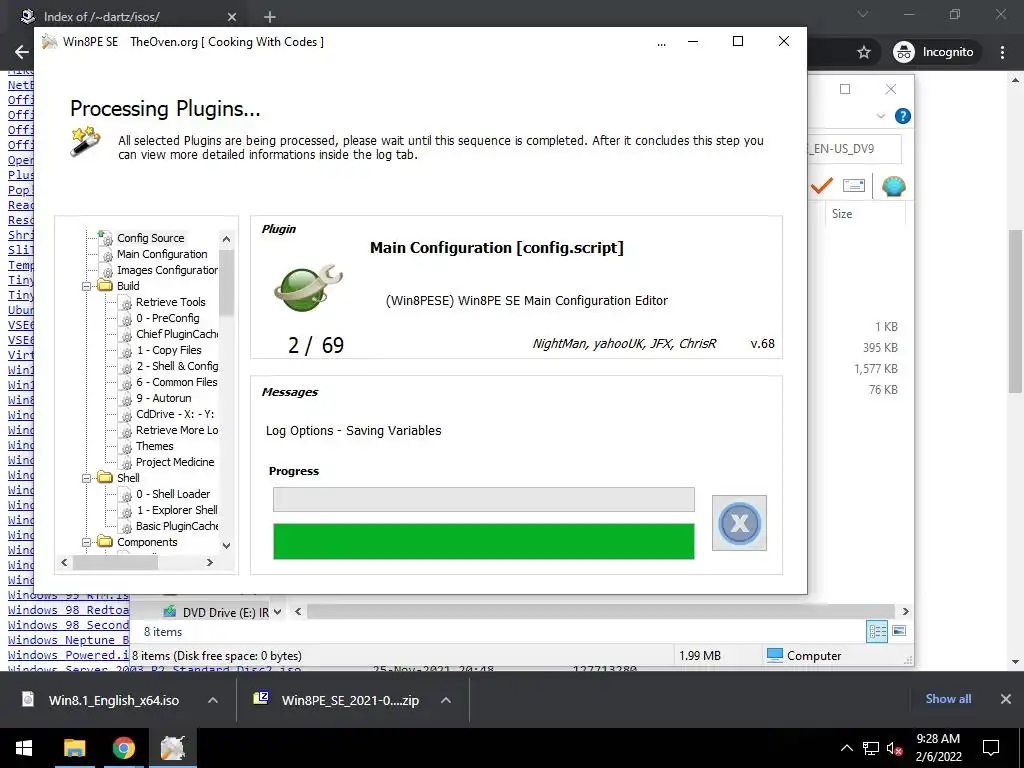Select Project Medicine tree item
This screenshot has width=1024, height=768.
(x=174, y=462)
